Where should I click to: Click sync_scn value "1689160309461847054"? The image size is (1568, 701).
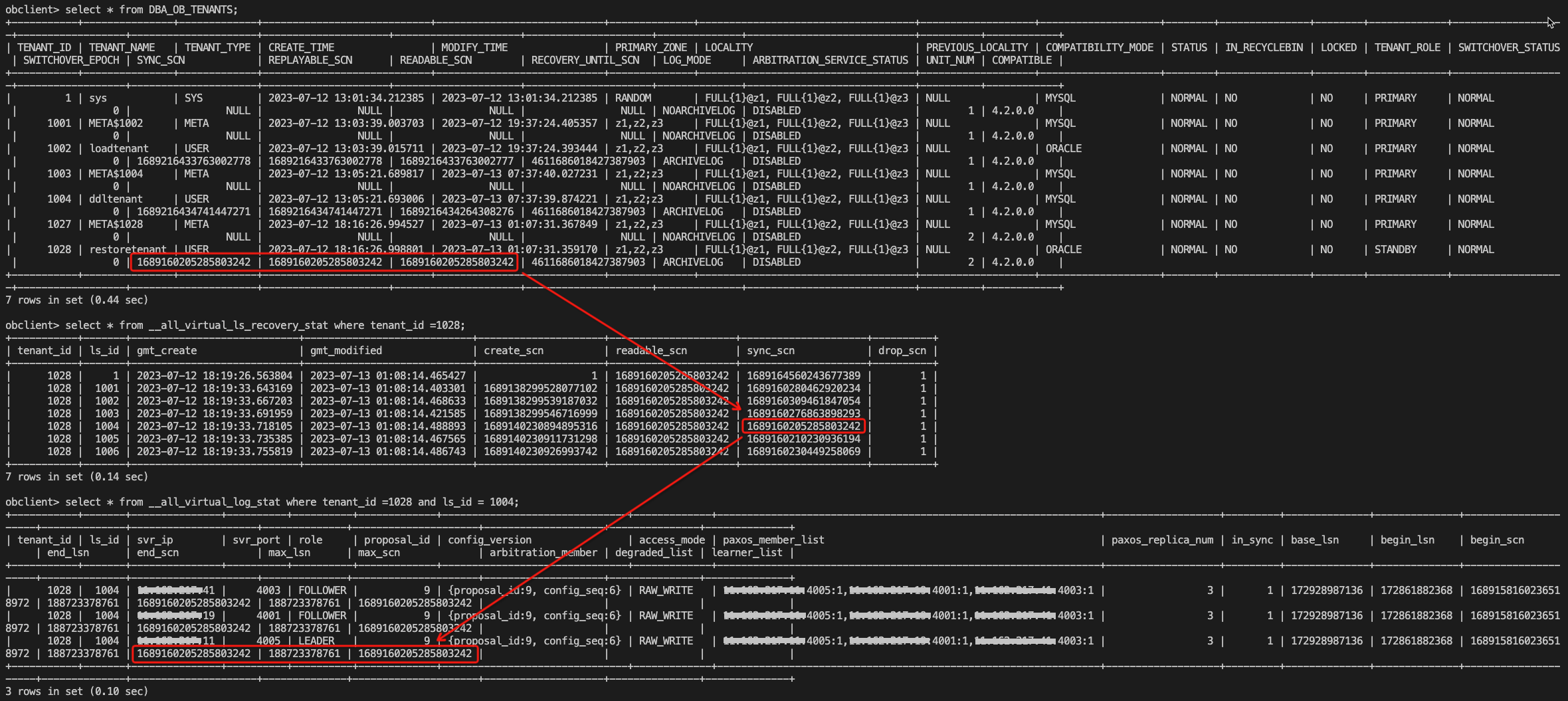click(803, 401)
